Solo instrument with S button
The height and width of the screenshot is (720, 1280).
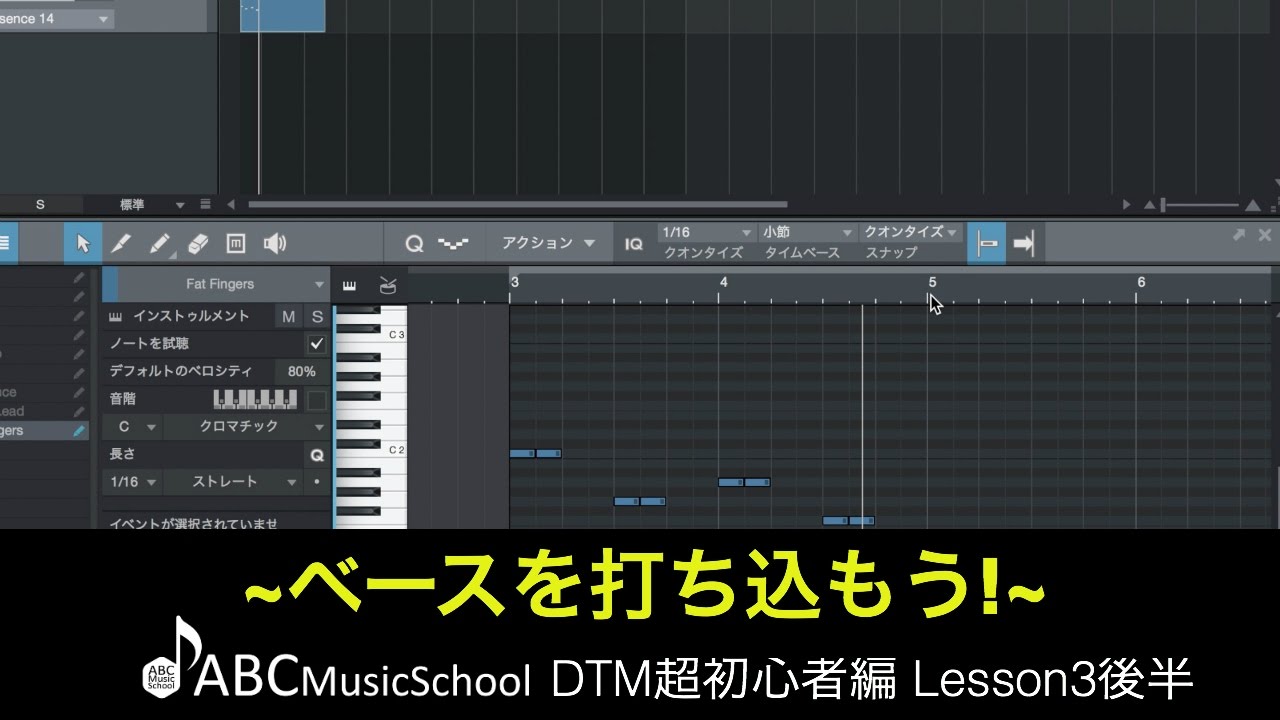317,316
